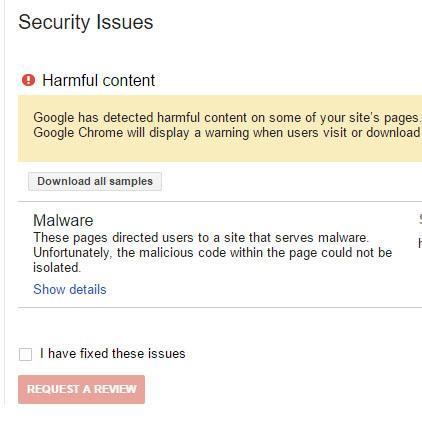Click the 'Google has detected harmful content' line

[x=227, y=117]
